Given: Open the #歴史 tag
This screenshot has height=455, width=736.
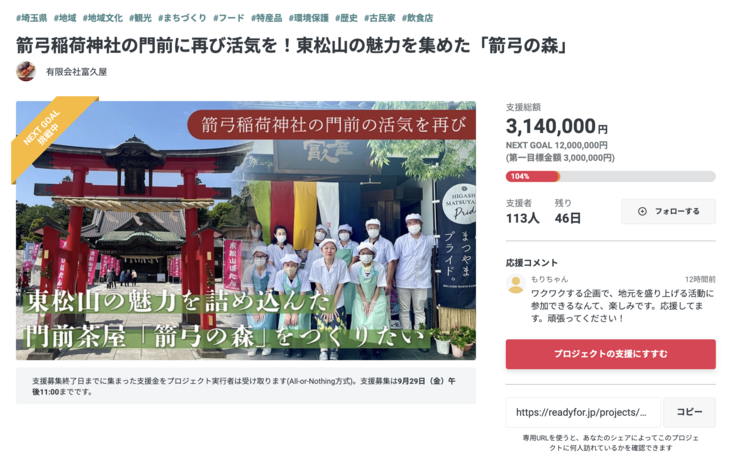Looking at the screenshot, I should coord(346,18).
